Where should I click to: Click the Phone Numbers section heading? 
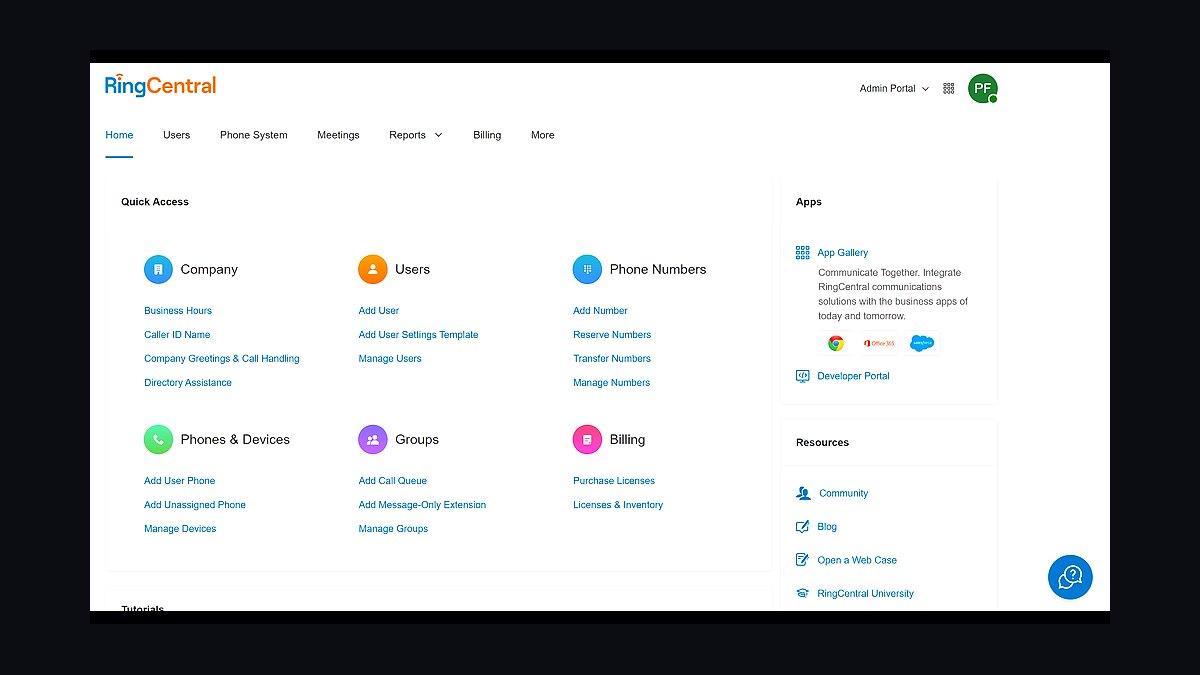click(658, 269)
